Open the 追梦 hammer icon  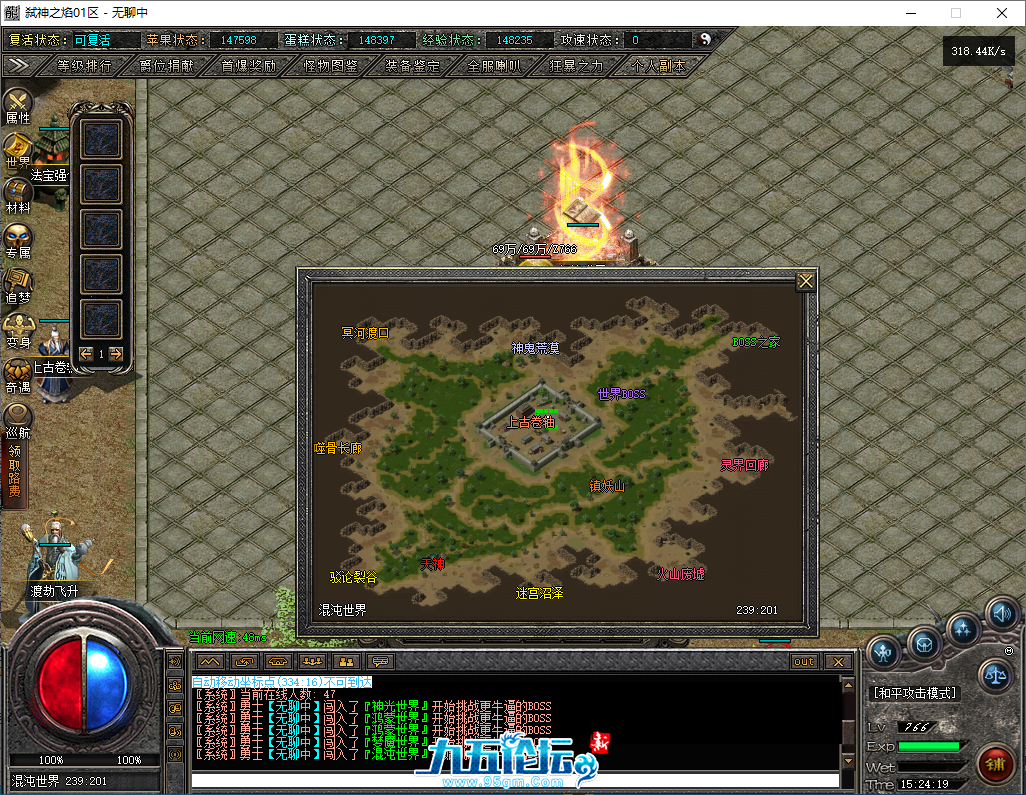click(x=18, y=284)
